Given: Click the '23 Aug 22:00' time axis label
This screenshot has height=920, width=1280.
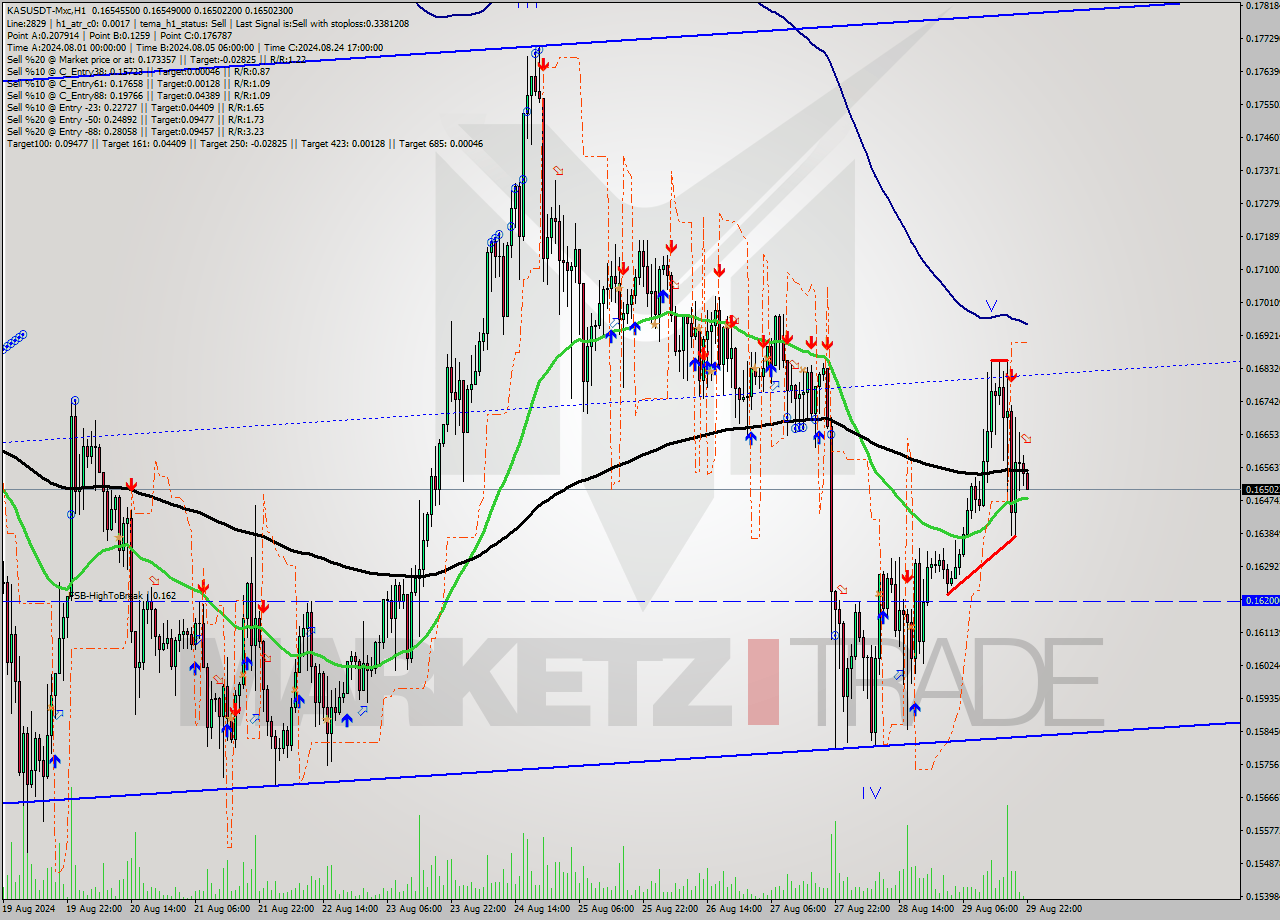Looking at the screenshot, I should [477, 909].
